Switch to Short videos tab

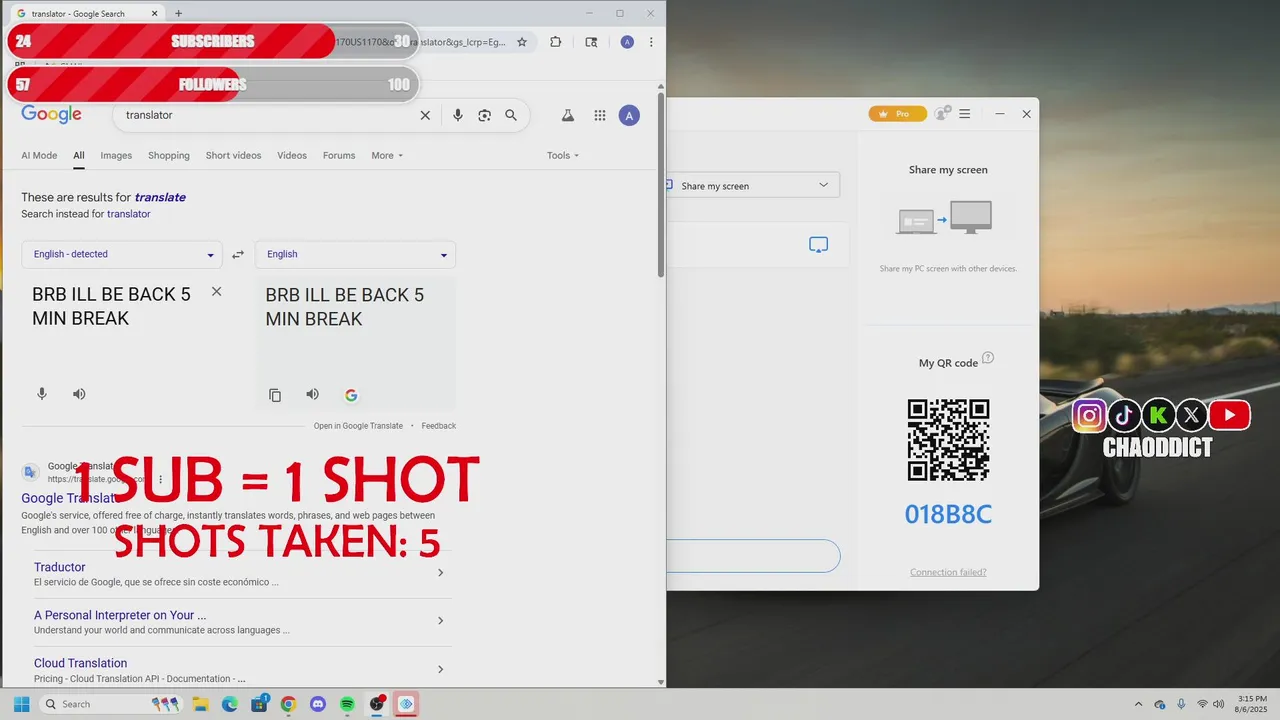[233, 155]
